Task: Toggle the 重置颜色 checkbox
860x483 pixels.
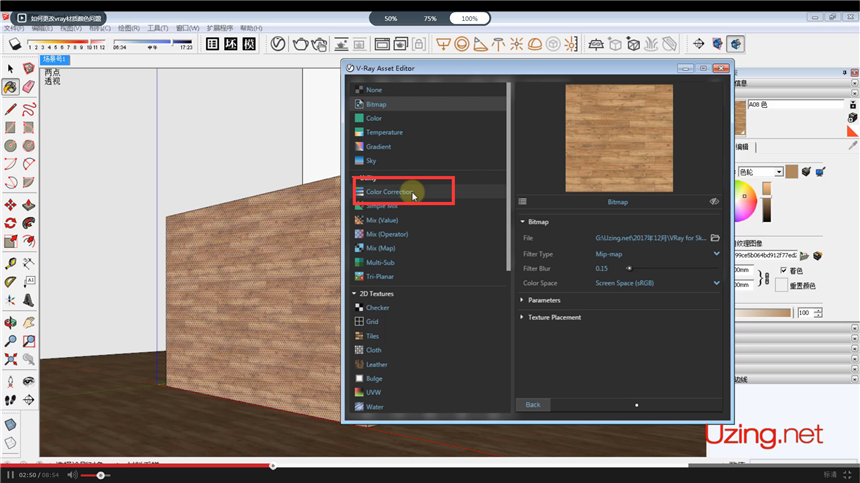Action: [x=783, y=285]
